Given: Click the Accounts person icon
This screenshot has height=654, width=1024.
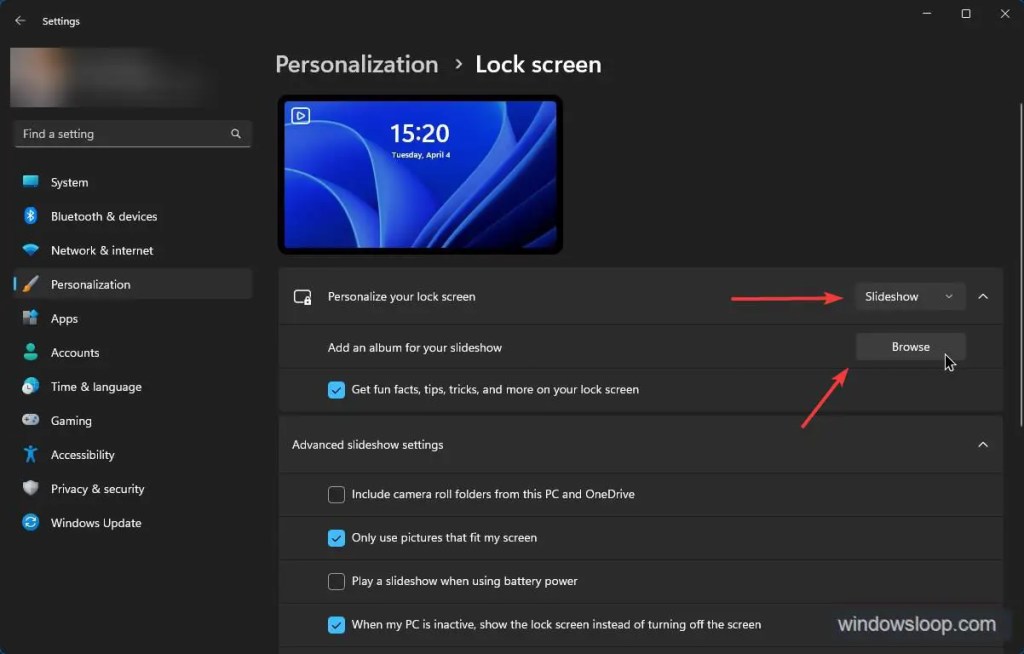Looking at the screenshot, I should point(30,352).
